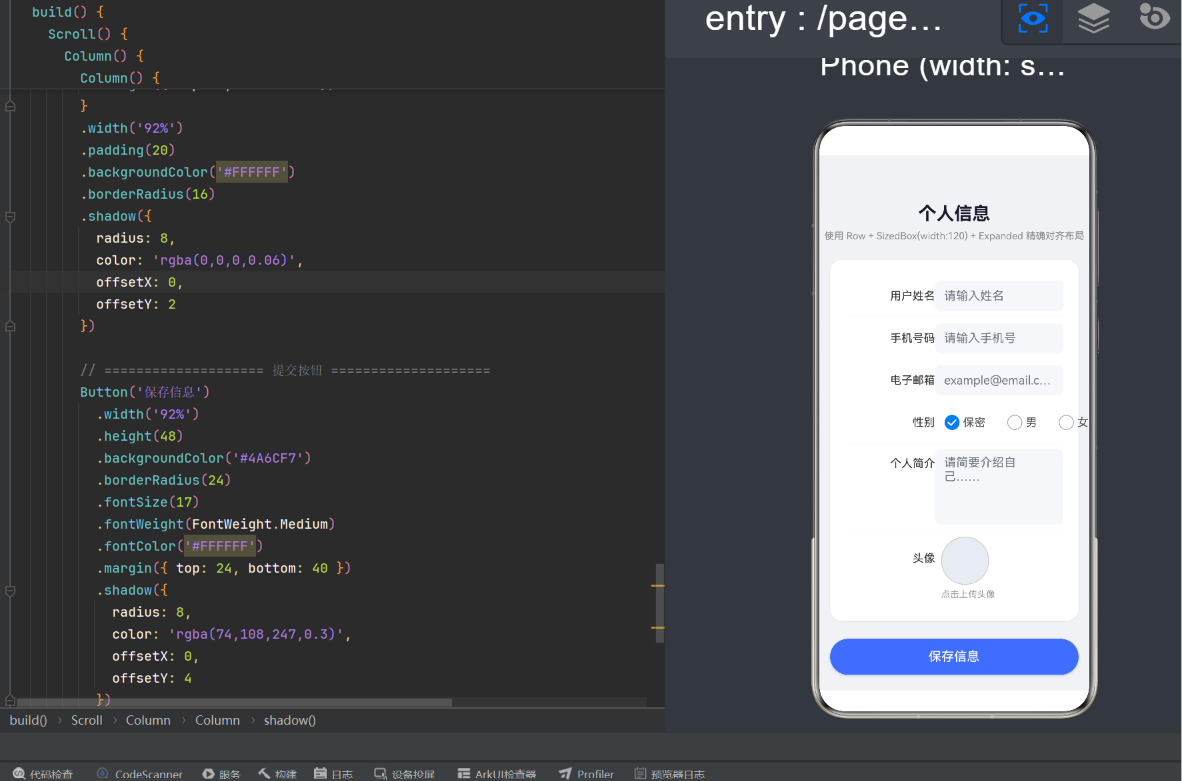The width and height of the screenshot is (1182, 781).
Task: Click the example@email.c… email input field
Action: point(999,380)
